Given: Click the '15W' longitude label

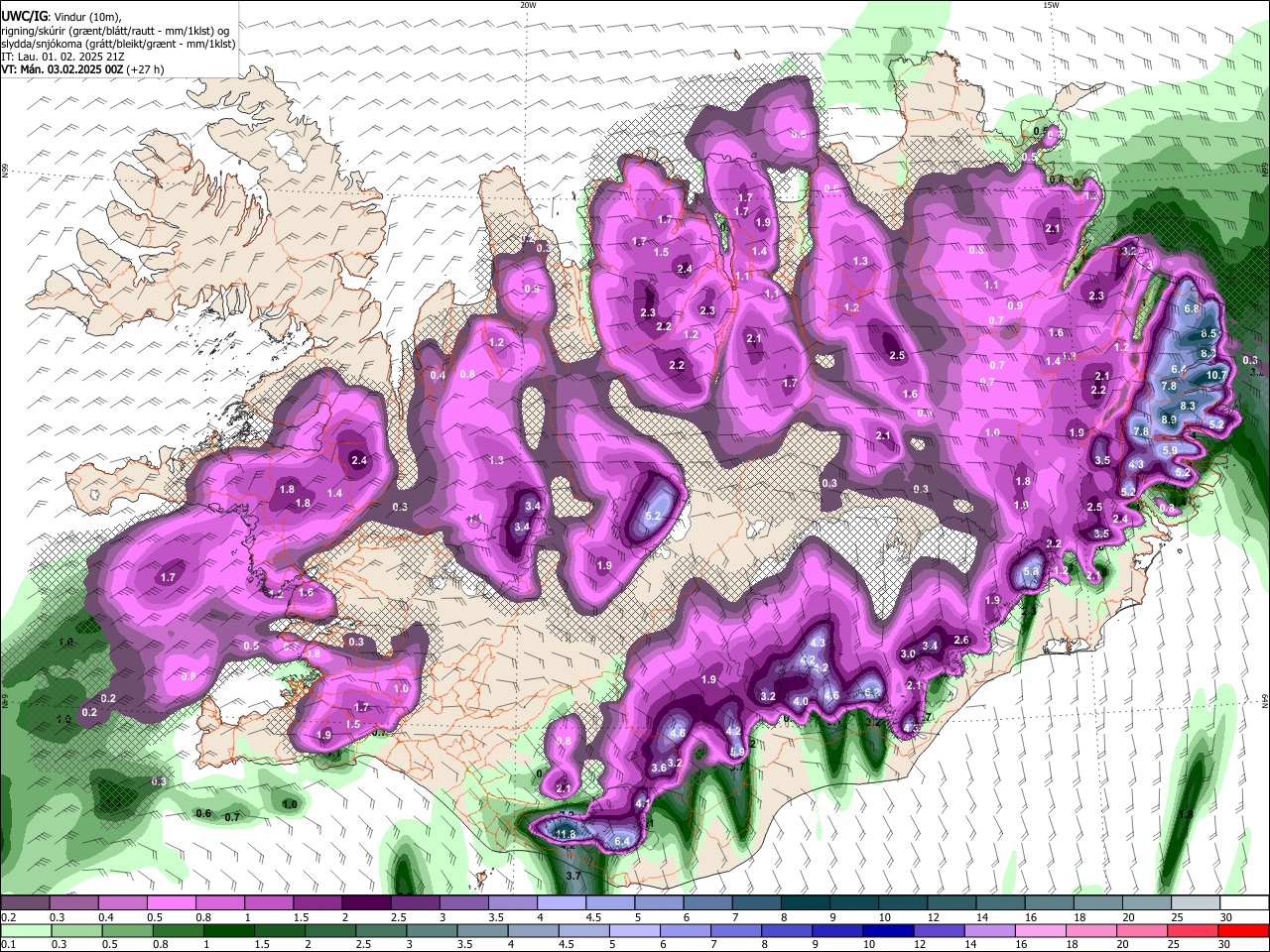Looking at the screenshot, I should pos(1051,5).
